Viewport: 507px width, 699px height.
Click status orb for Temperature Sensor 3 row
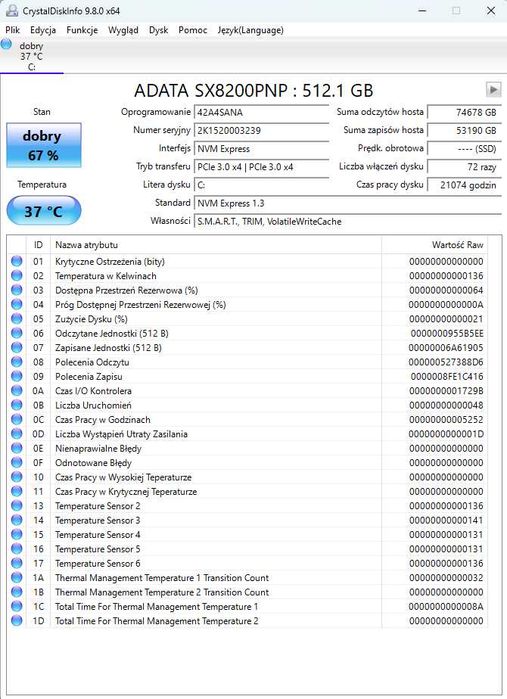tap(16, 520)
